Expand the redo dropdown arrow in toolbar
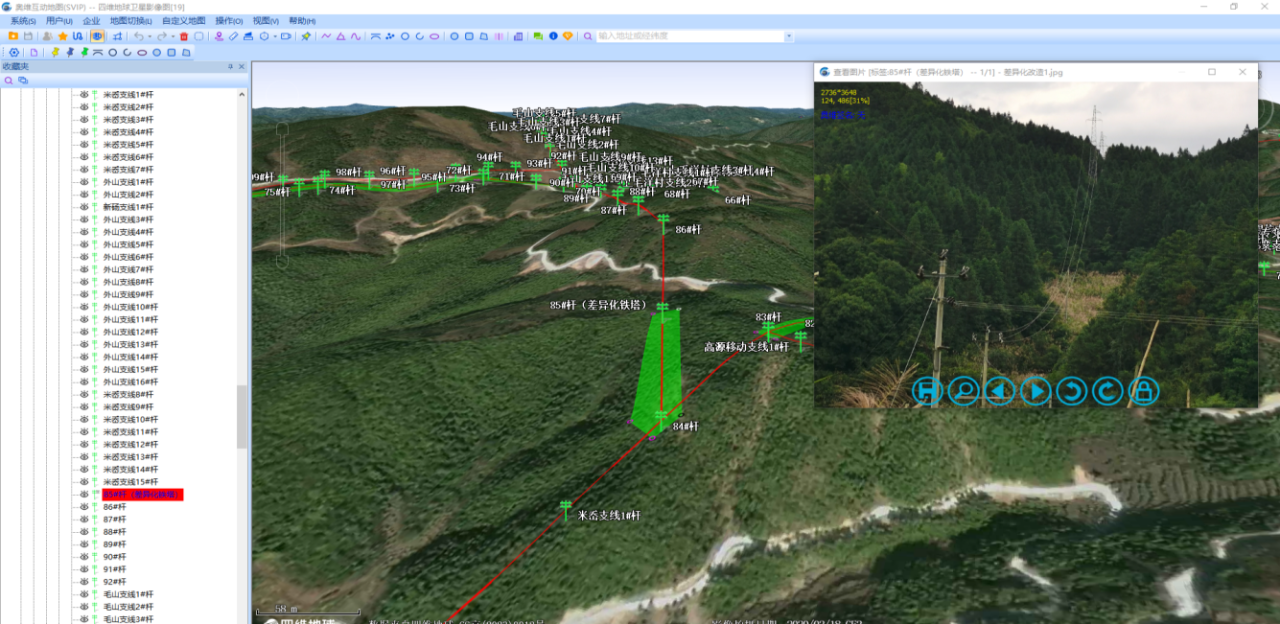1280x624 pixels. point(172,36)
